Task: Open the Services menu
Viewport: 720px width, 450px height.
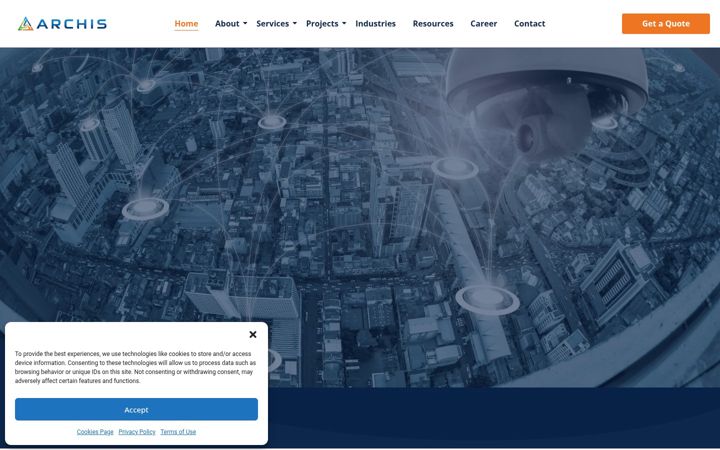Action: [273, 23]
